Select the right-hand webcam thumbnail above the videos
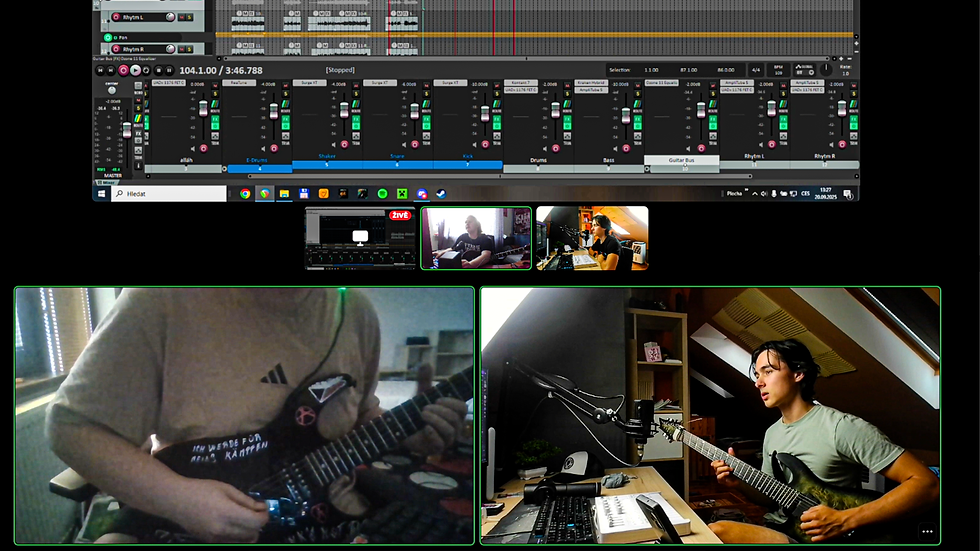The height and width of the screenshot is (551, 980). coord(592,238)
